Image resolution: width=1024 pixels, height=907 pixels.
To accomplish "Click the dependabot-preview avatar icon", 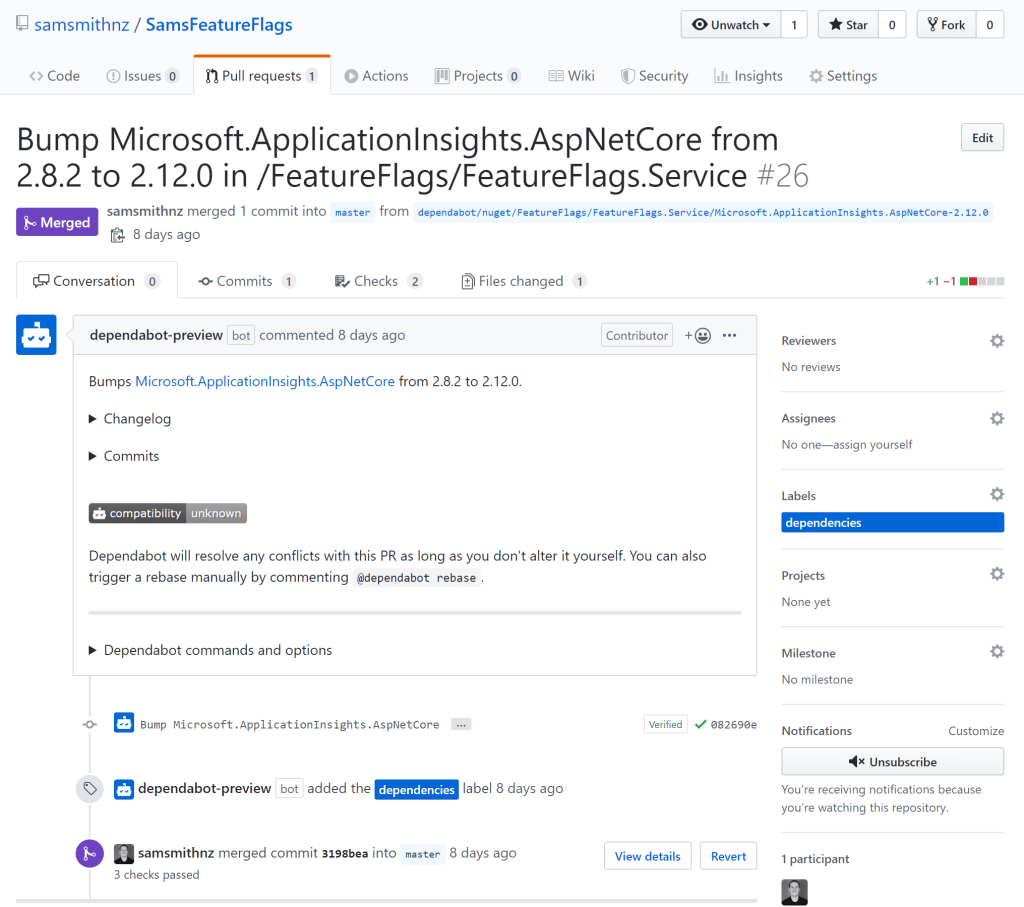I will point(36,335).
